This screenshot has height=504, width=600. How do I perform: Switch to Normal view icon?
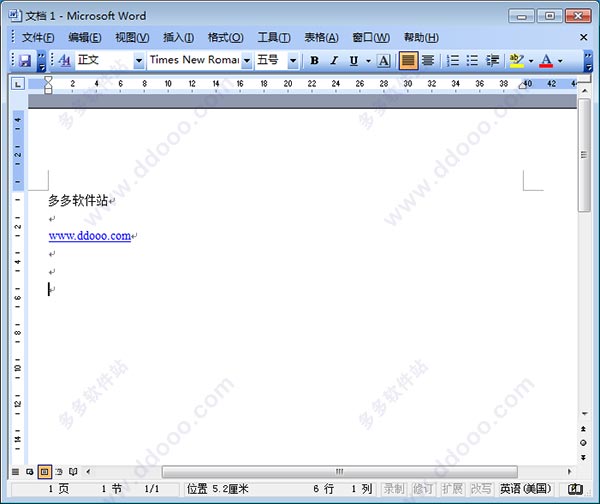pyautogui.click(x=15, y=471)
